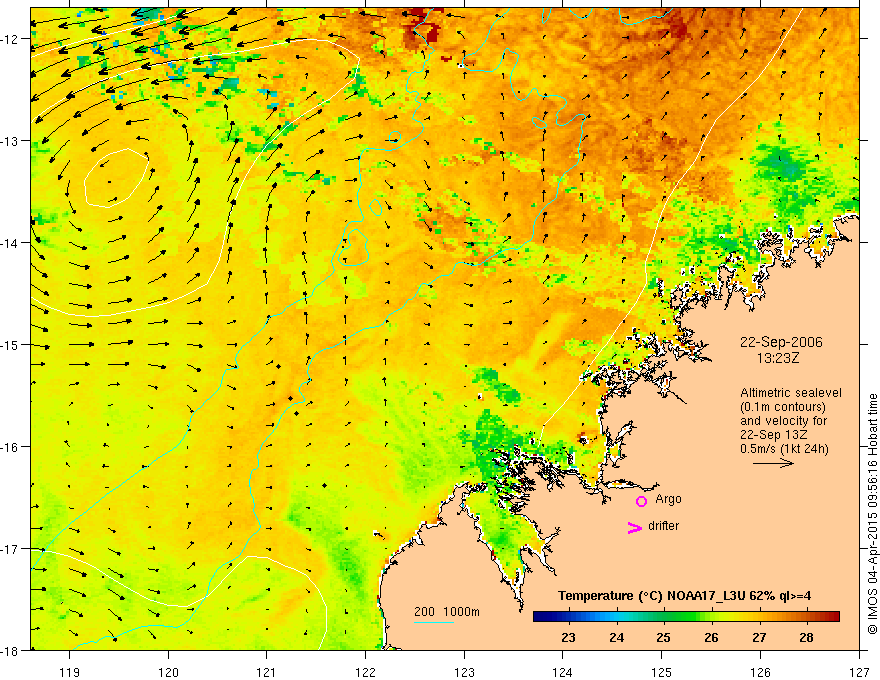Click longitude axis label 124

tap(562, 672)
